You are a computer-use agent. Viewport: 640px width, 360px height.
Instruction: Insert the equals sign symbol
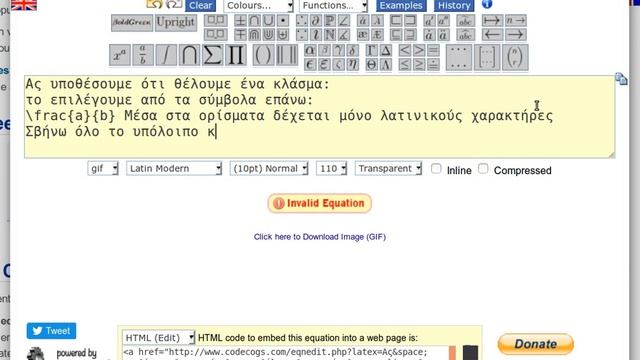coord(433,51)
